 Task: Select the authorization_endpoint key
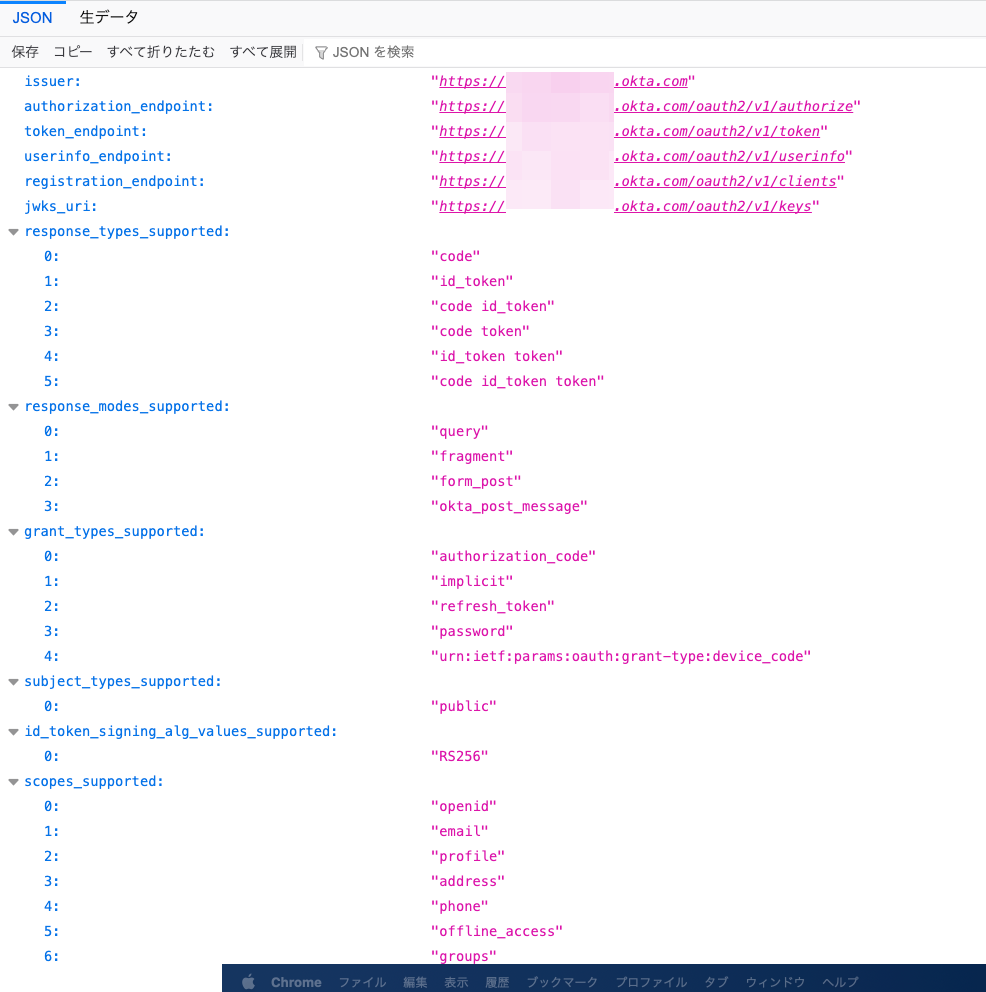(118, 106)
